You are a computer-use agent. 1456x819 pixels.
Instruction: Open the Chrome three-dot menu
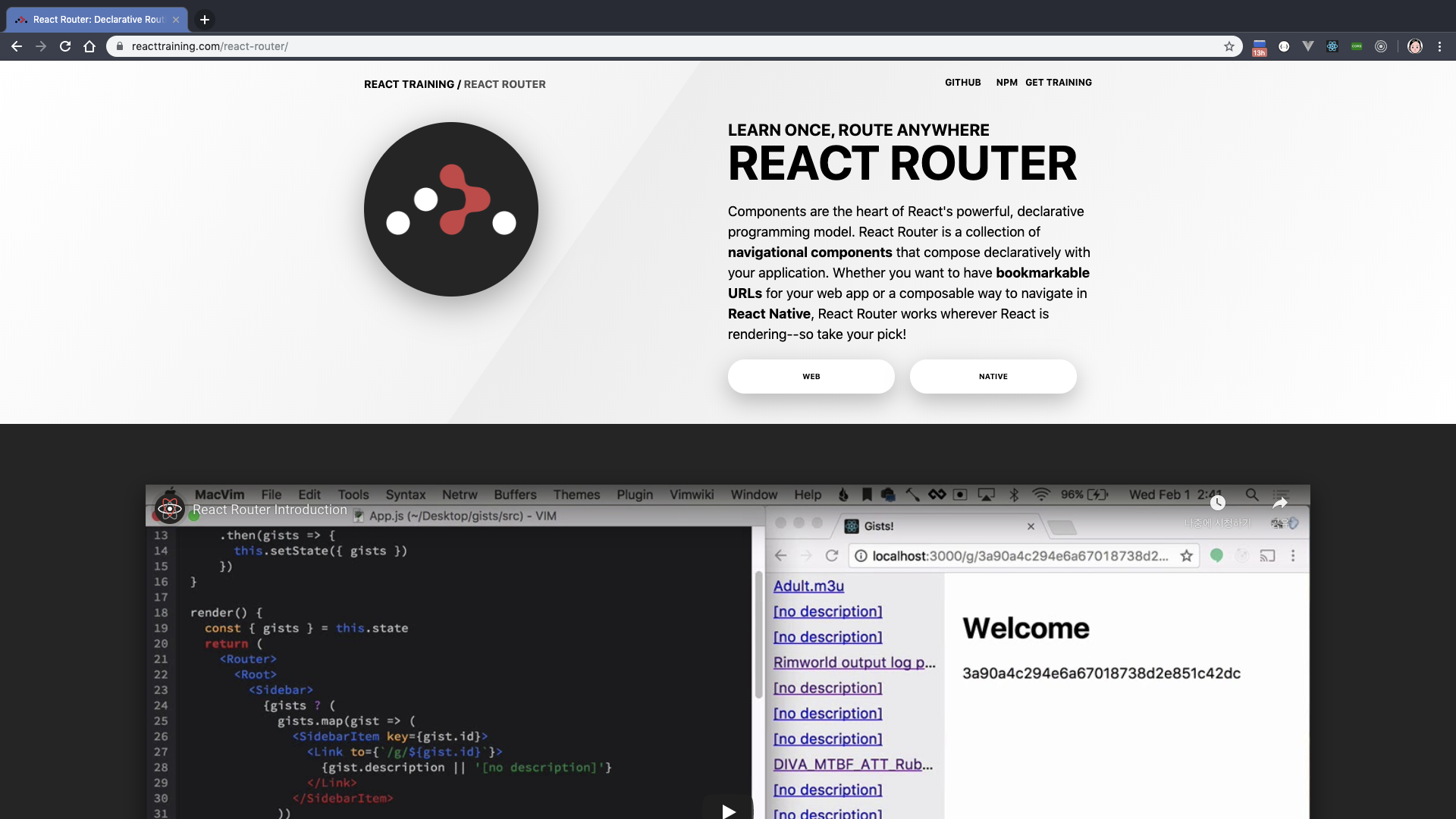point(1439,46)
